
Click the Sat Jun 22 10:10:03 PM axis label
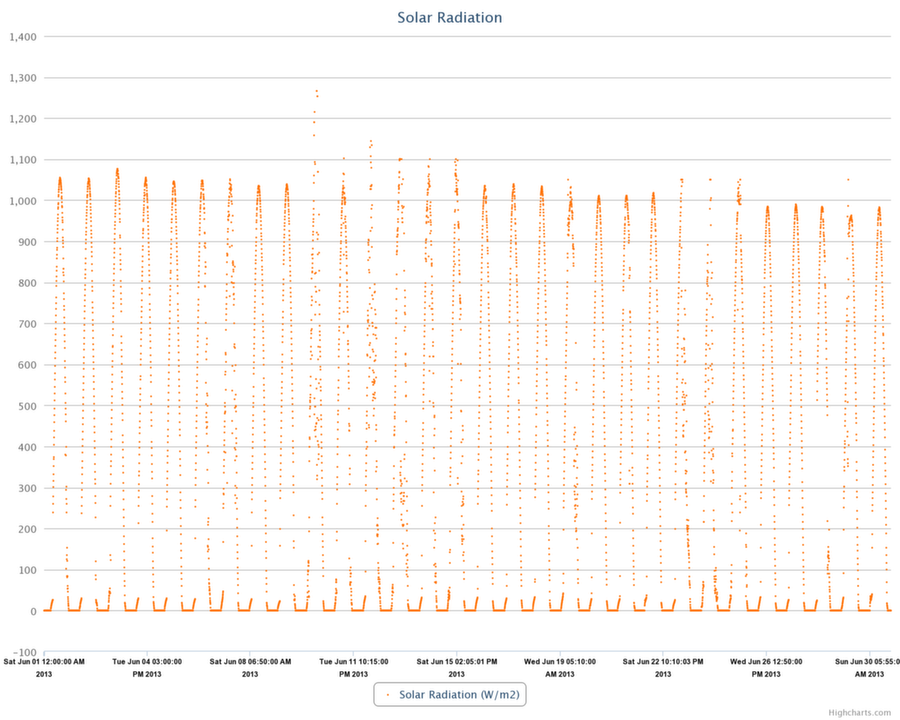click(663, 668)
